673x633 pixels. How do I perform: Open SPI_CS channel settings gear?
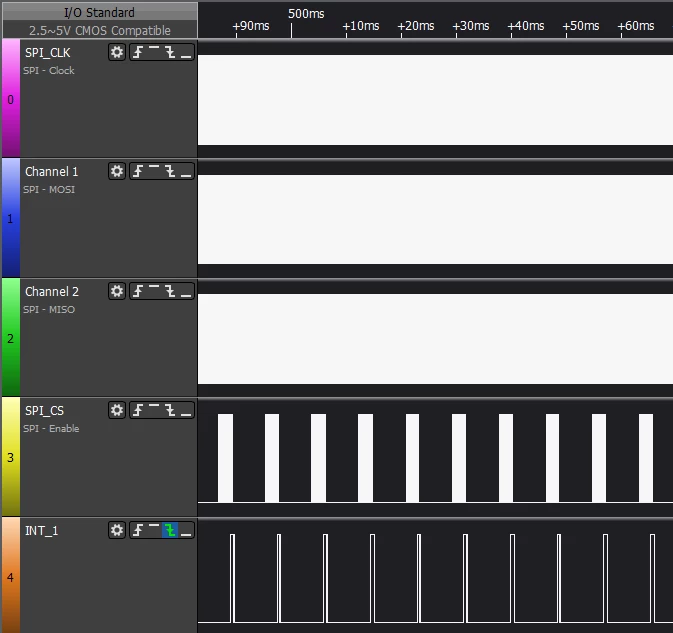pyautogui.click(x=117, y=410)
